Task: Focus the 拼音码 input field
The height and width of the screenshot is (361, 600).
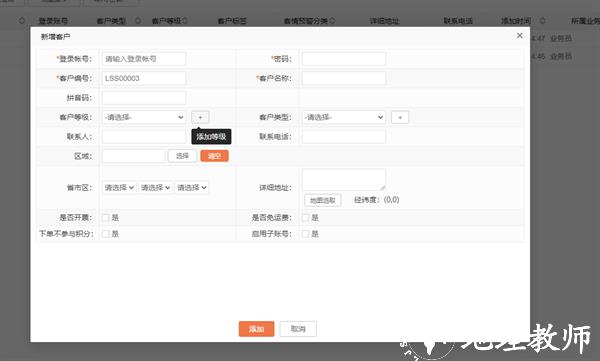Action: (144, 98)
